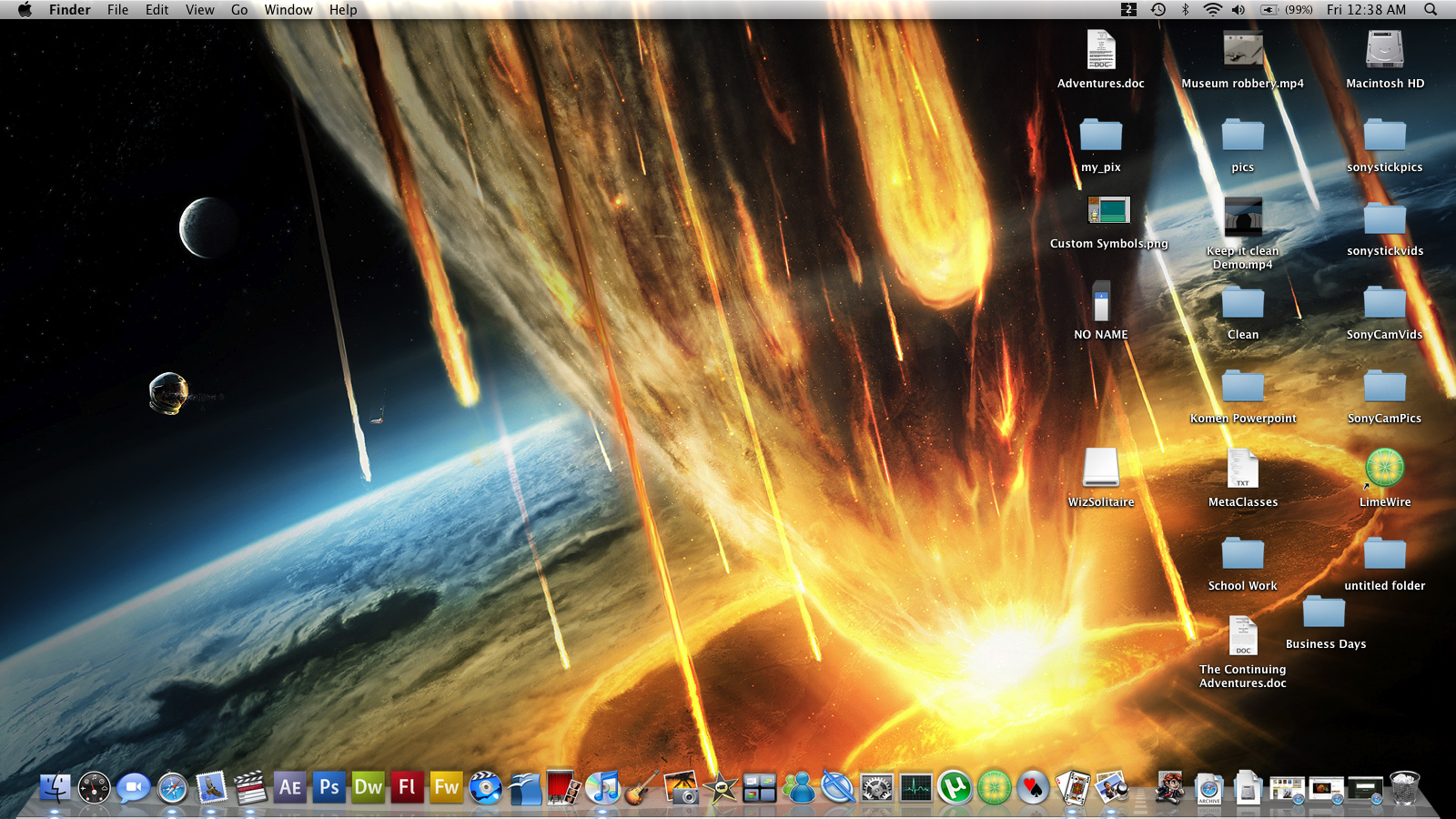Open GarageBand guitar icon in dock

pyautogui.click(x=642, y=787)
